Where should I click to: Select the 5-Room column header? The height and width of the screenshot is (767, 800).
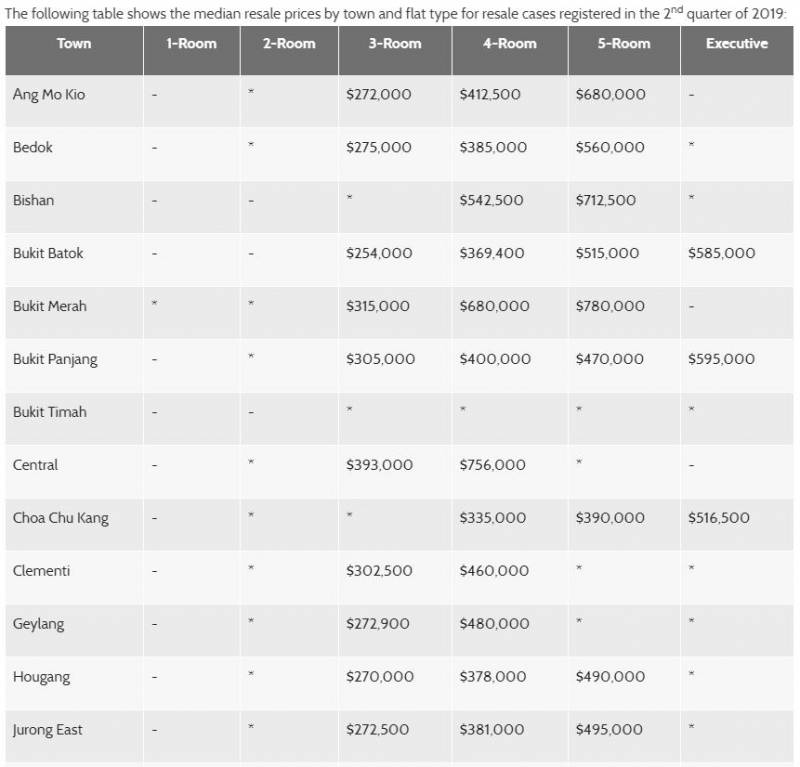tap(624, 44)
